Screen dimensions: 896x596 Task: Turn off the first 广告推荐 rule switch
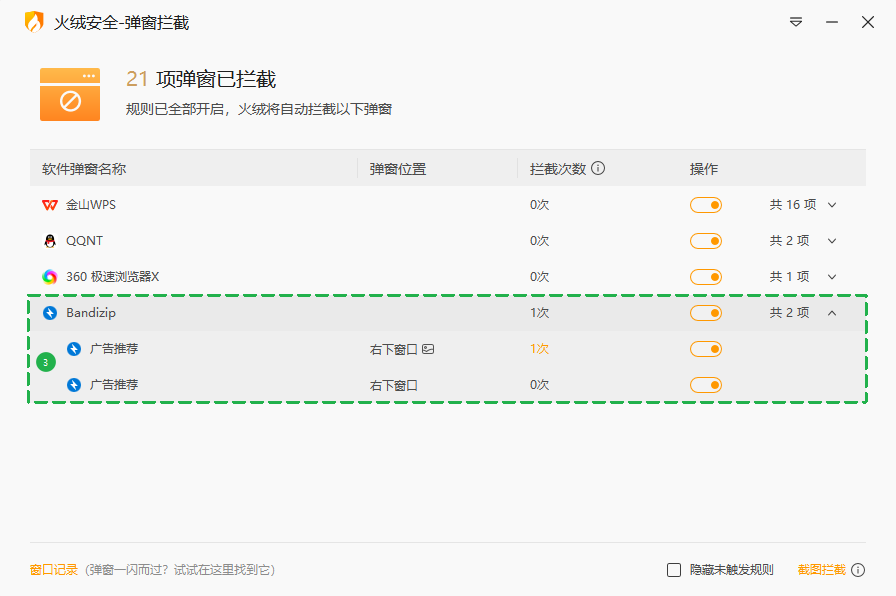tap(705, 349)
